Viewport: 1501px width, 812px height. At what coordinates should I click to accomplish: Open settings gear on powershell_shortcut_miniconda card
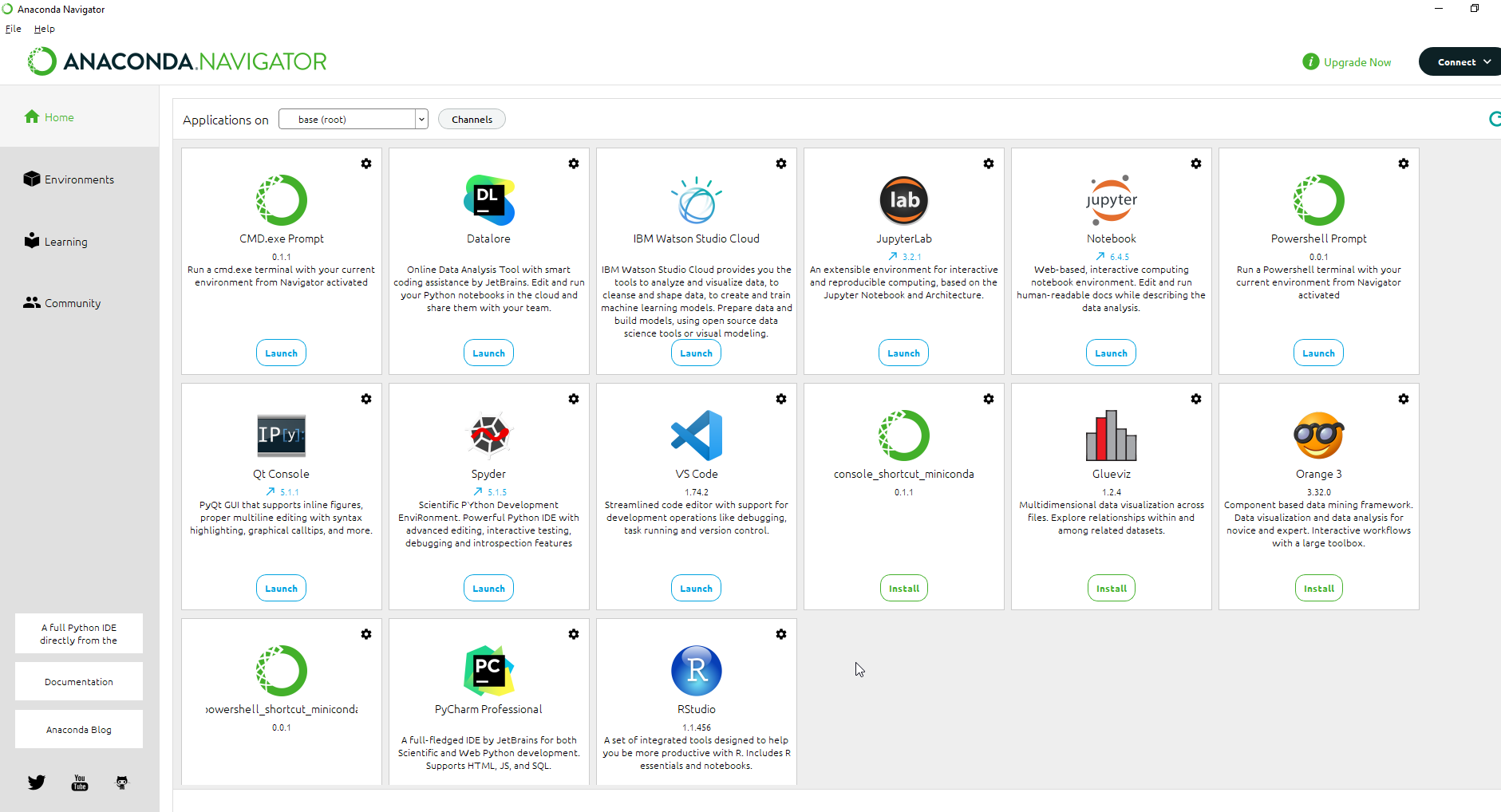coord(366,634)
